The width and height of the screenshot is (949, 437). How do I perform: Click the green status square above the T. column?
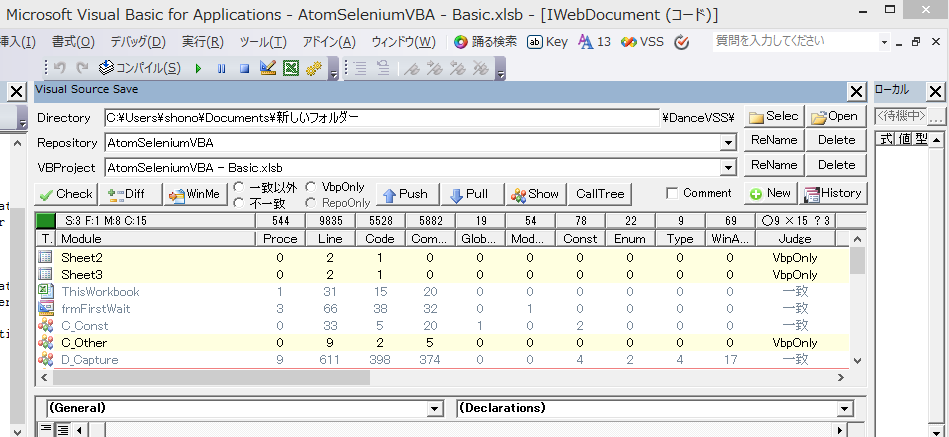(x=45, y=221)
